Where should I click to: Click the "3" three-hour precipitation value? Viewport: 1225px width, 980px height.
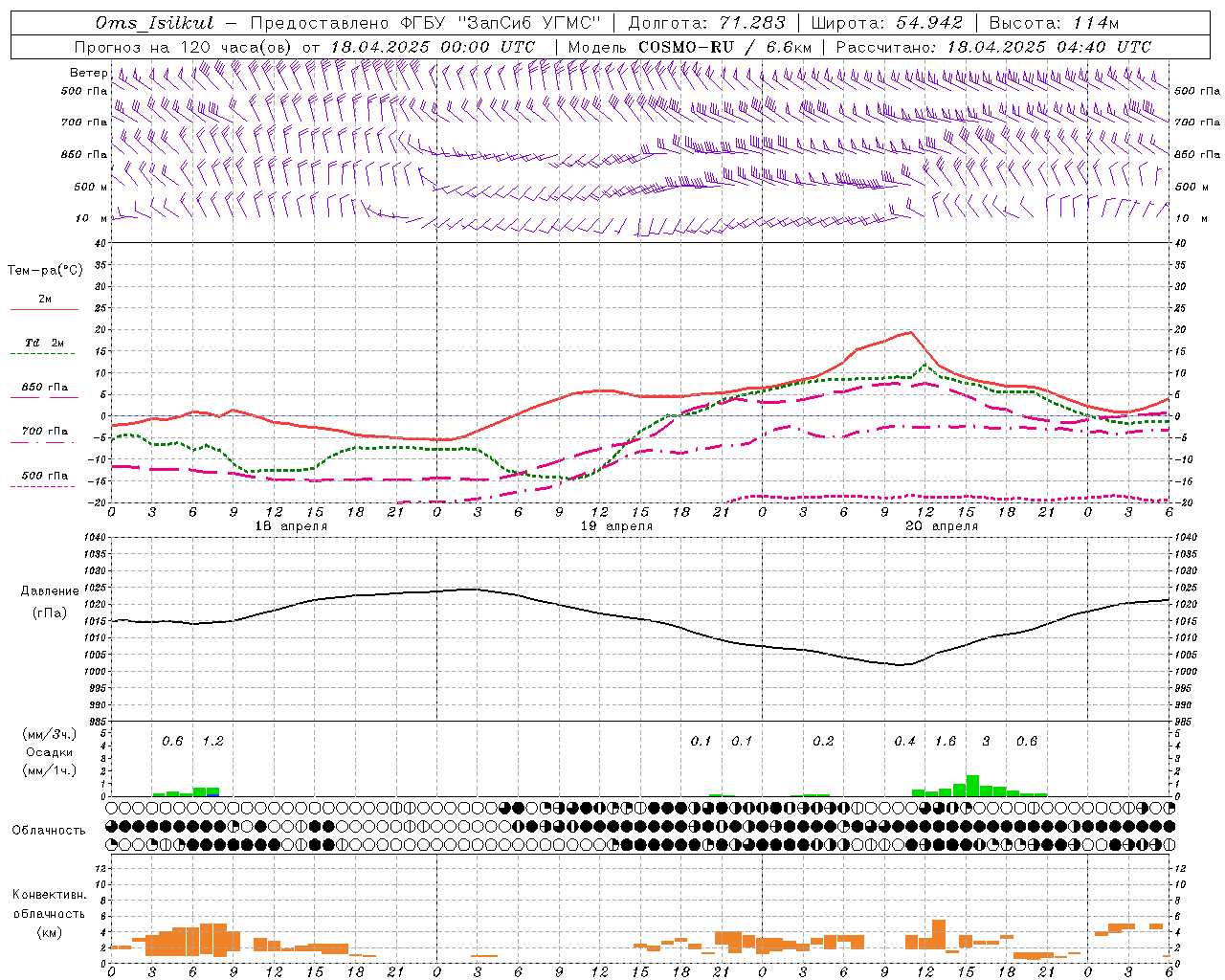tap(986, 741)
